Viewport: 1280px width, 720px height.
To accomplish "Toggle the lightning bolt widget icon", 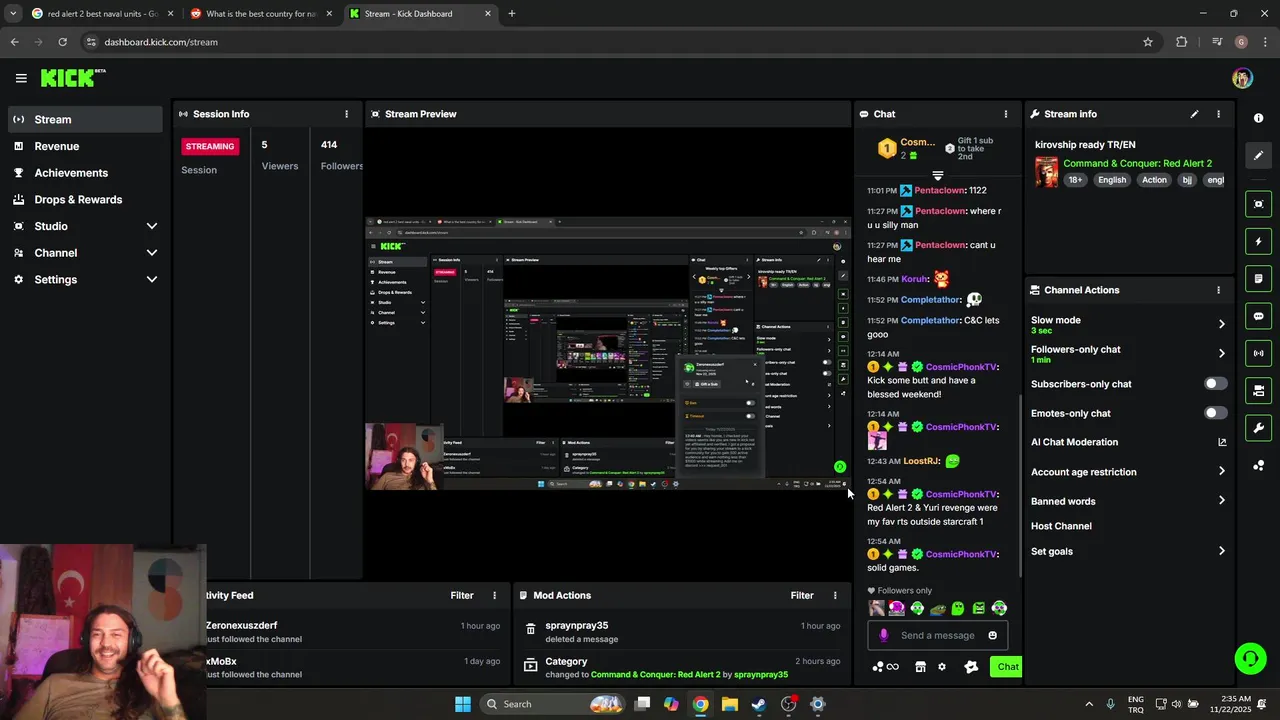I will pyautogui.click(x=1258, y=241).
